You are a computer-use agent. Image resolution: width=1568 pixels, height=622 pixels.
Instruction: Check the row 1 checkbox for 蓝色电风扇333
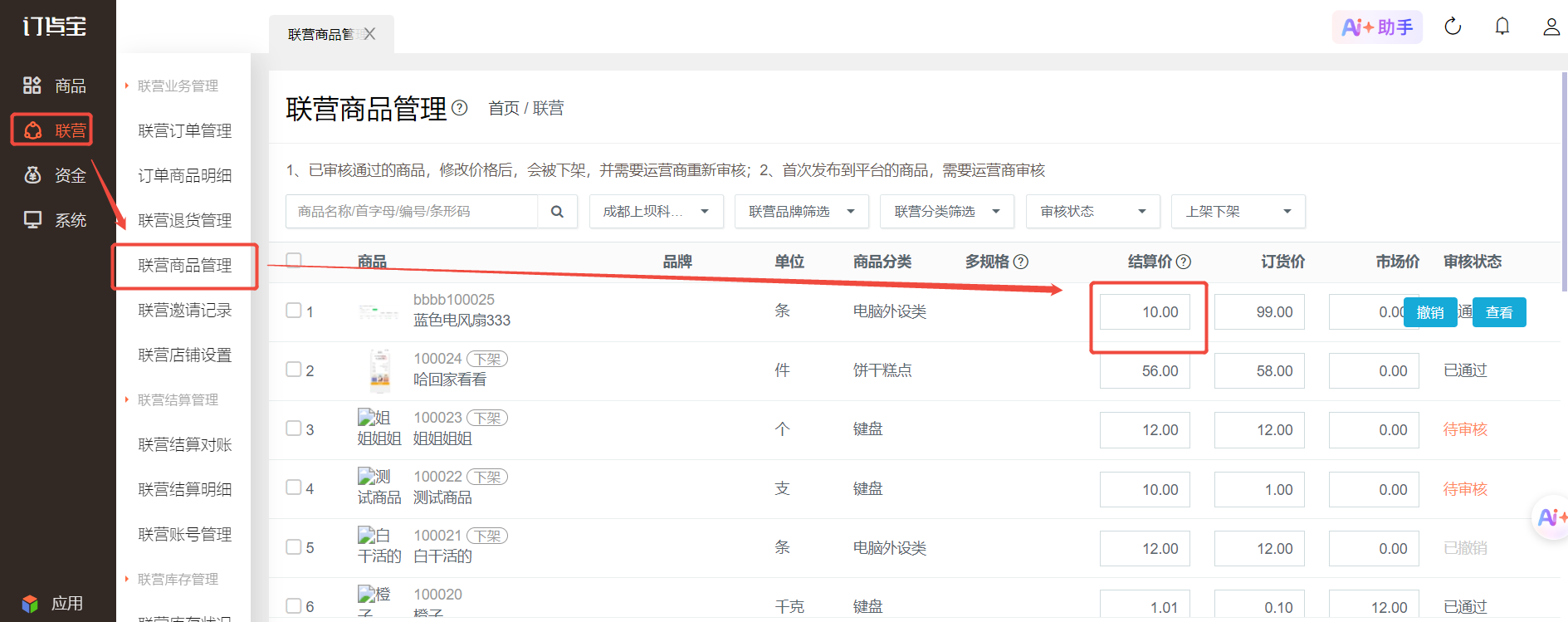tap(294, 310)
